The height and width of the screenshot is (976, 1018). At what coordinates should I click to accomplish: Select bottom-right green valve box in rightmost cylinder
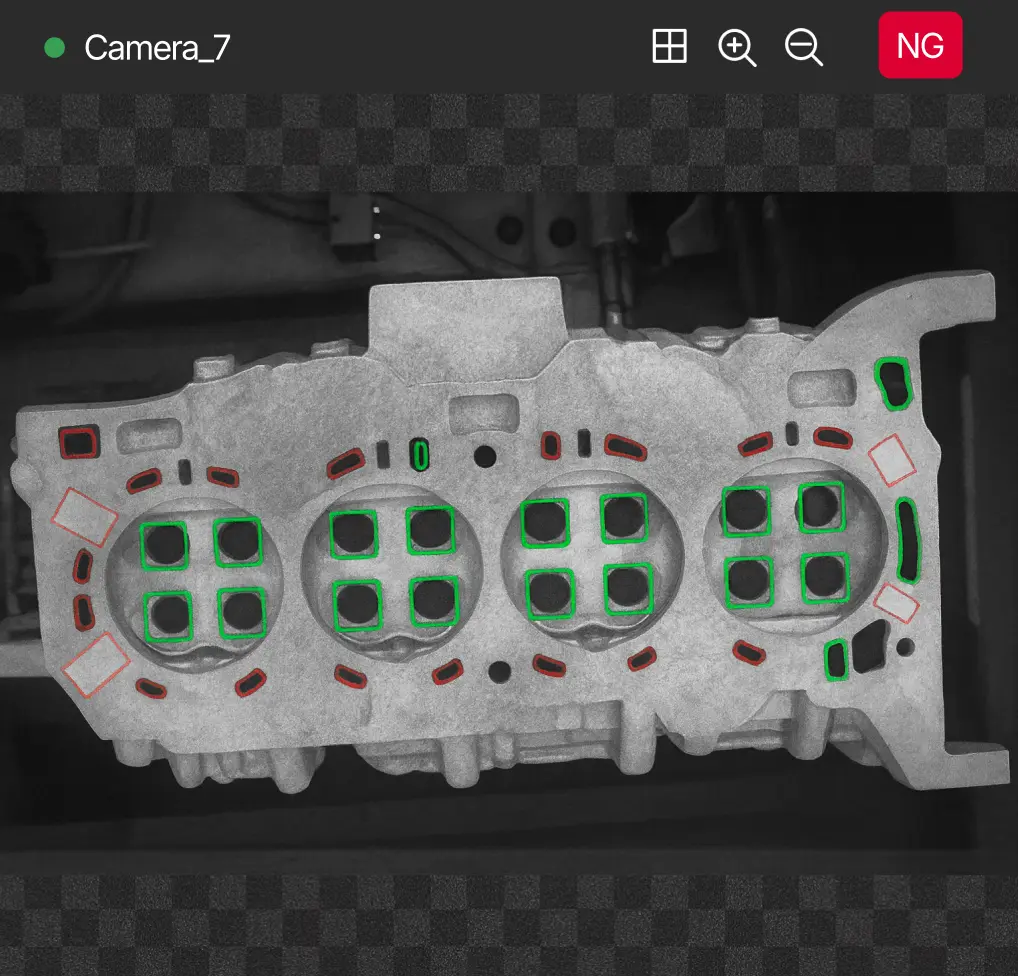[x=824, y=579]
